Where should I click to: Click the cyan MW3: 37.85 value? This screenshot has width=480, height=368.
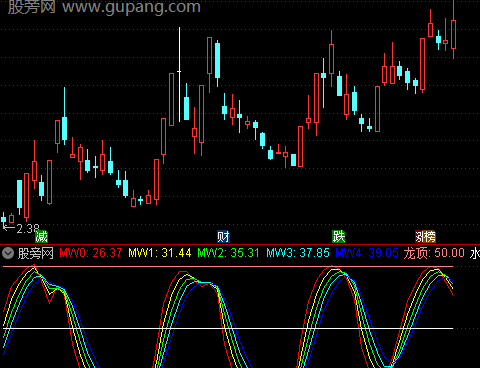[298, 253]
